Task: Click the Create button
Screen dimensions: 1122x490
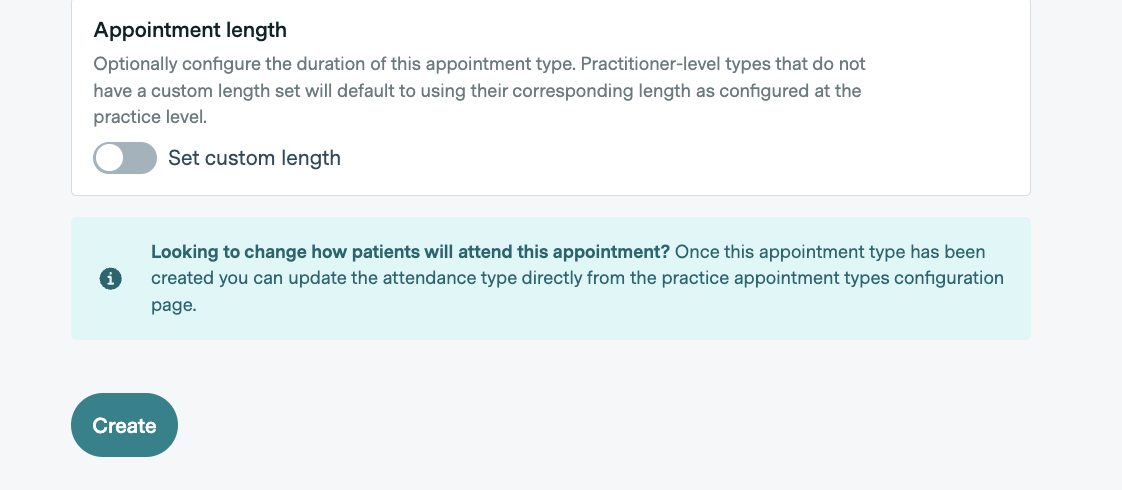Action: coord(124,425)
